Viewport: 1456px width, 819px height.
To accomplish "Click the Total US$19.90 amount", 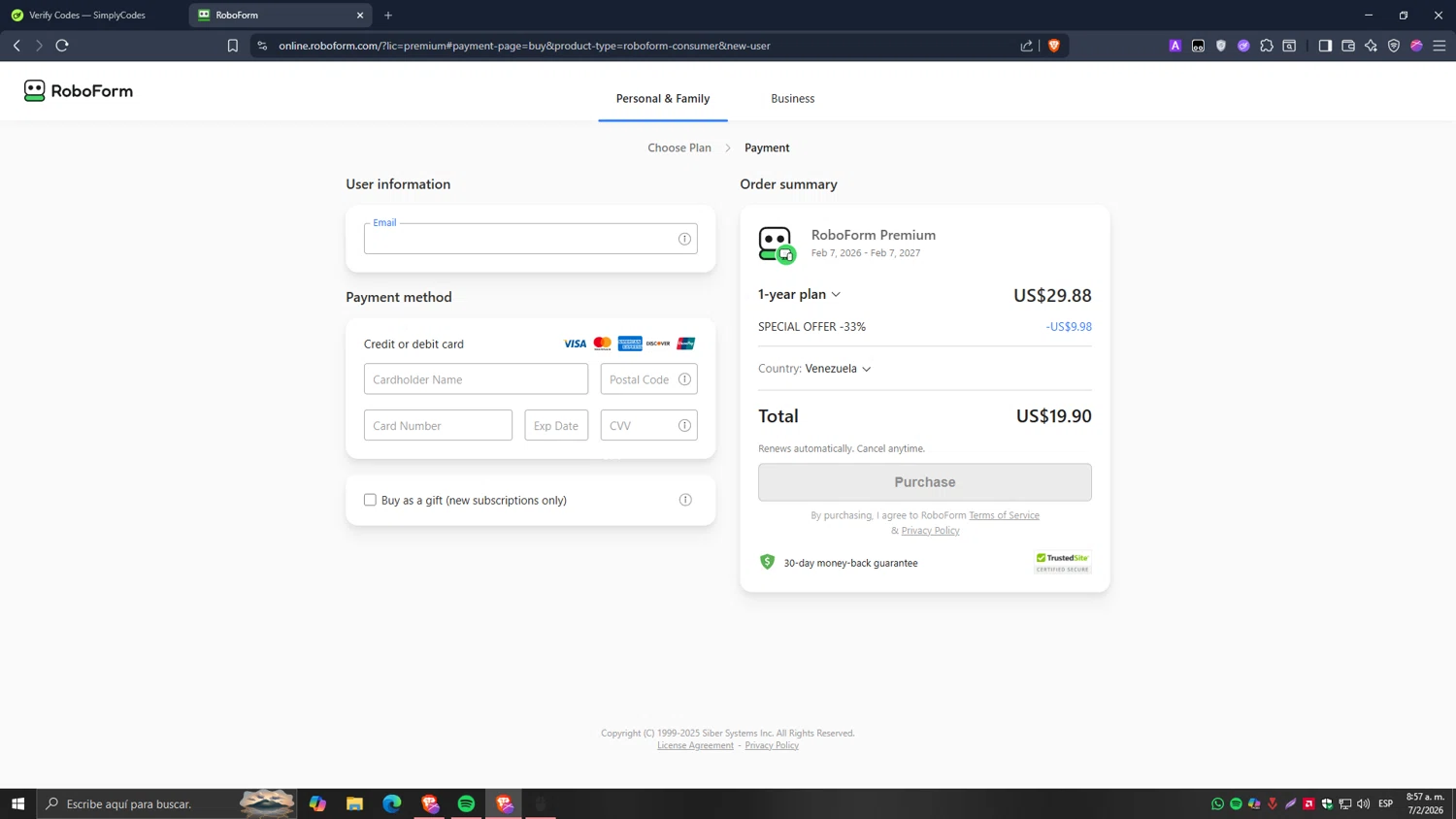I will pyautogui.click(x=1054, y=416).
